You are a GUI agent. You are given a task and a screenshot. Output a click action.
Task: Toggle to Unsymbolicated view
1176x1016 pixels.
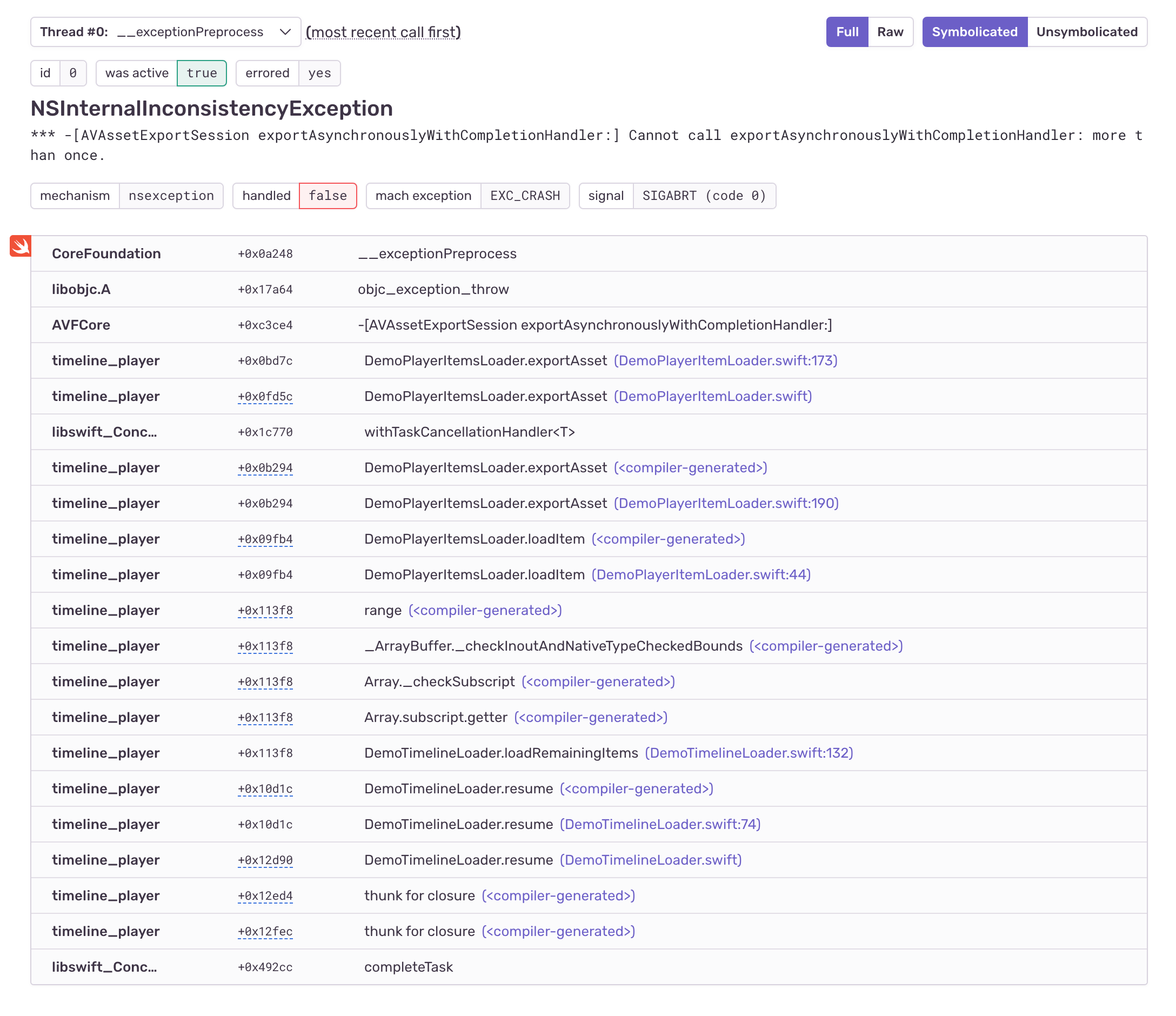point(1086,32)
